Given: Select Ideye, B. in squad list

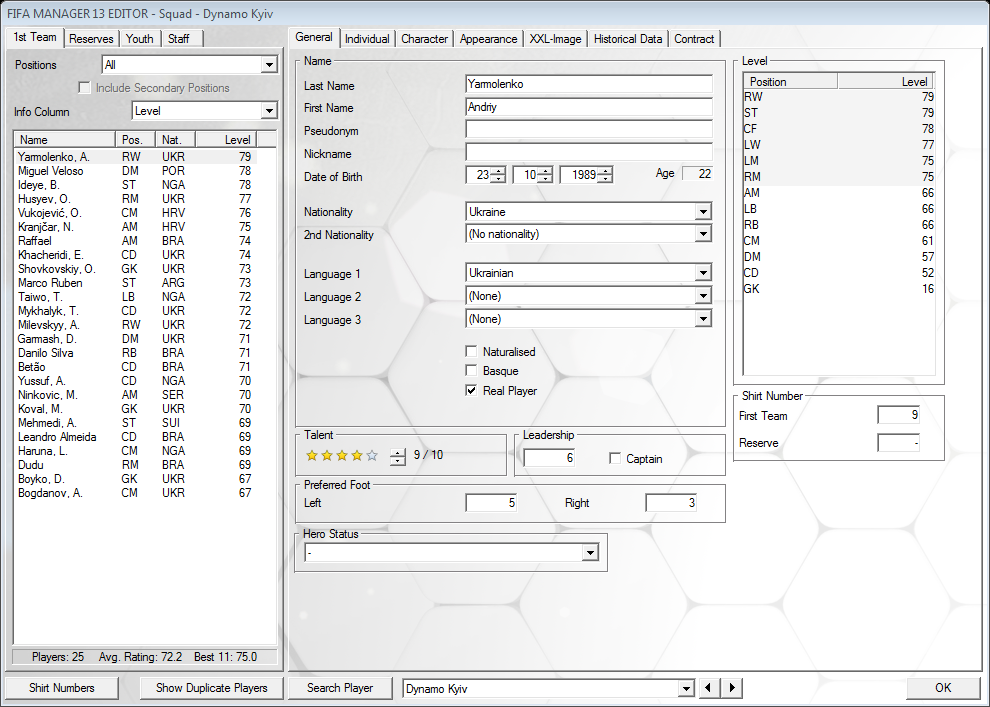Looking at the screenshot, I should click(x=135, y=185).
